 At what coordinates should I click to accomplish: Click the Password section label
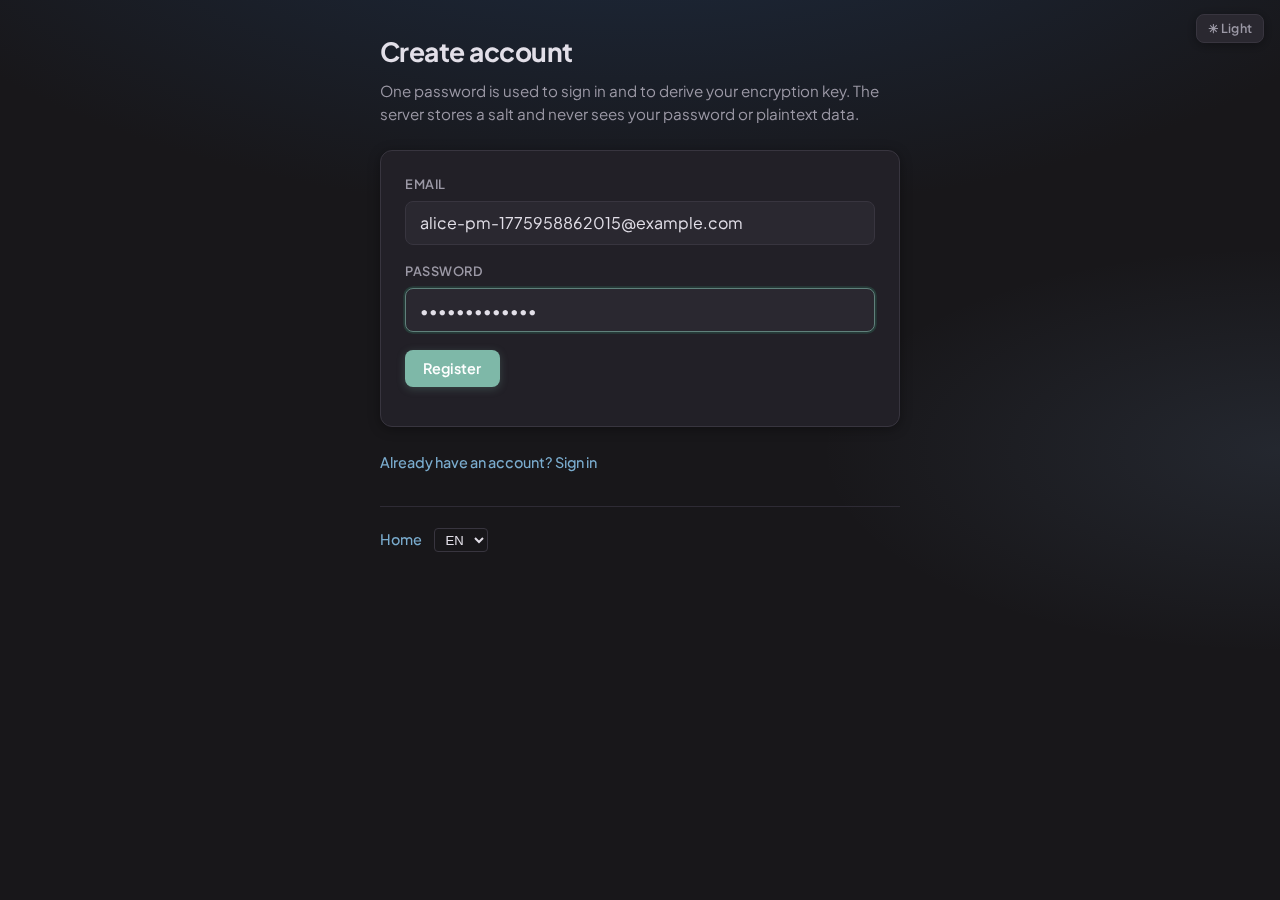coord(443,271)
